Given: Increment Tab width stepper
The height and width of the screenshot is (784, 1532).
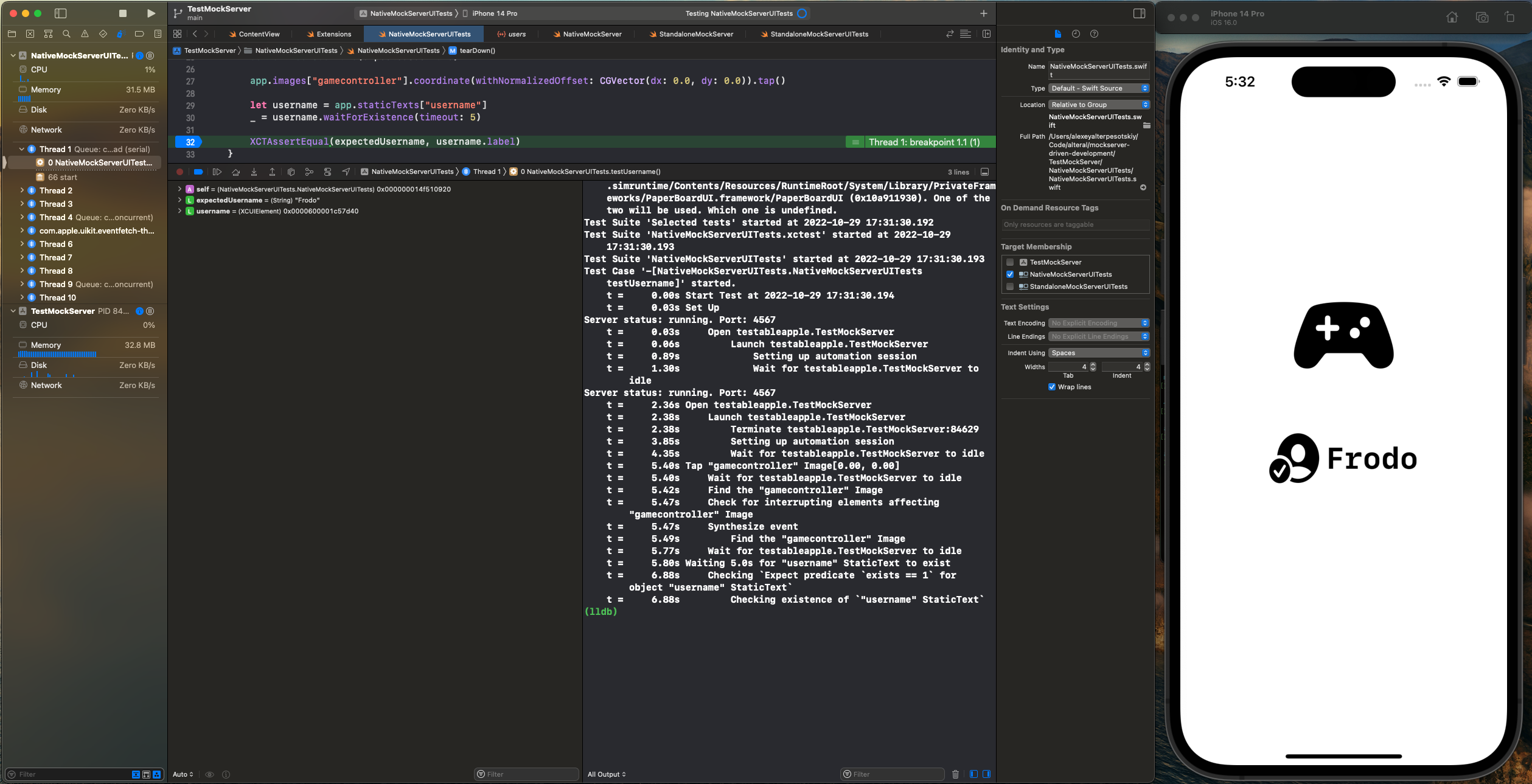Looking at the screenshot, I should 1093,364.
